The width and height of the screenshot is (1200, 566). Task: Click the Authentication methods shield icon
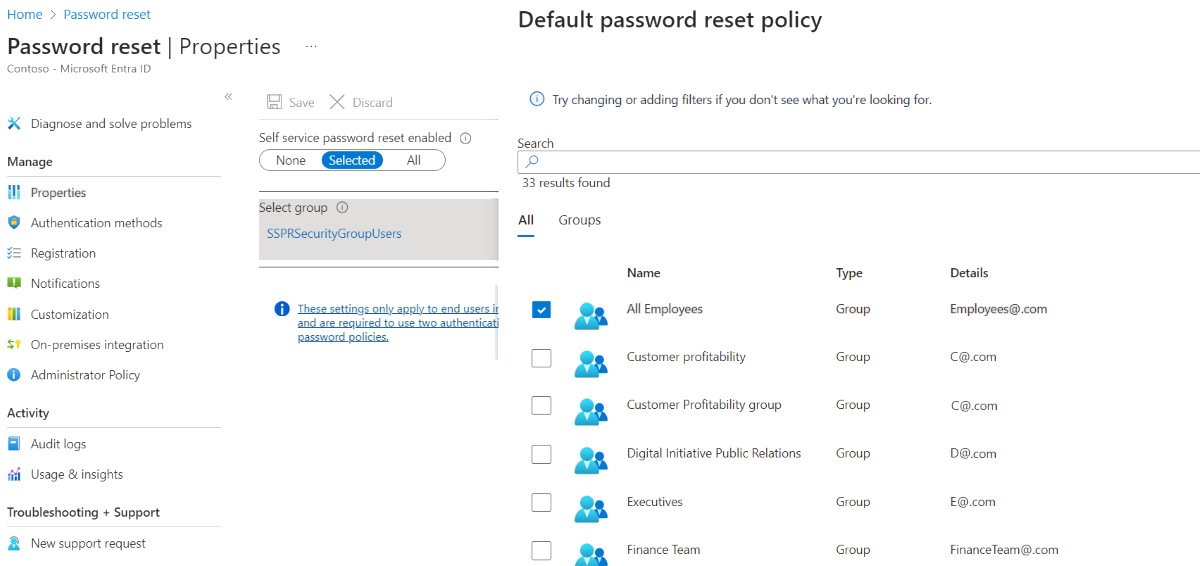point(14,223)
